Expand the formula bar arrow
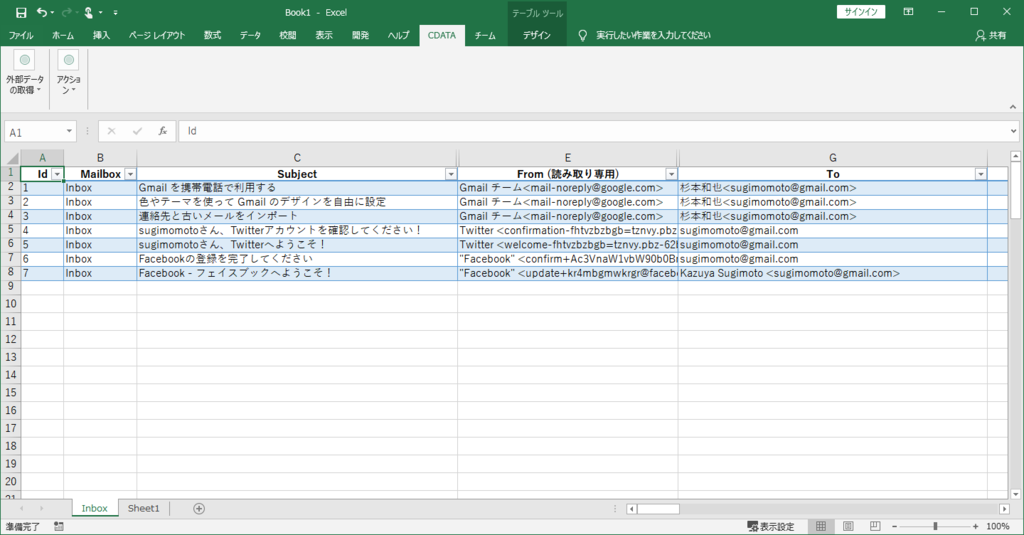This screenshot has height=535, width=1024. pos(1013,131)
